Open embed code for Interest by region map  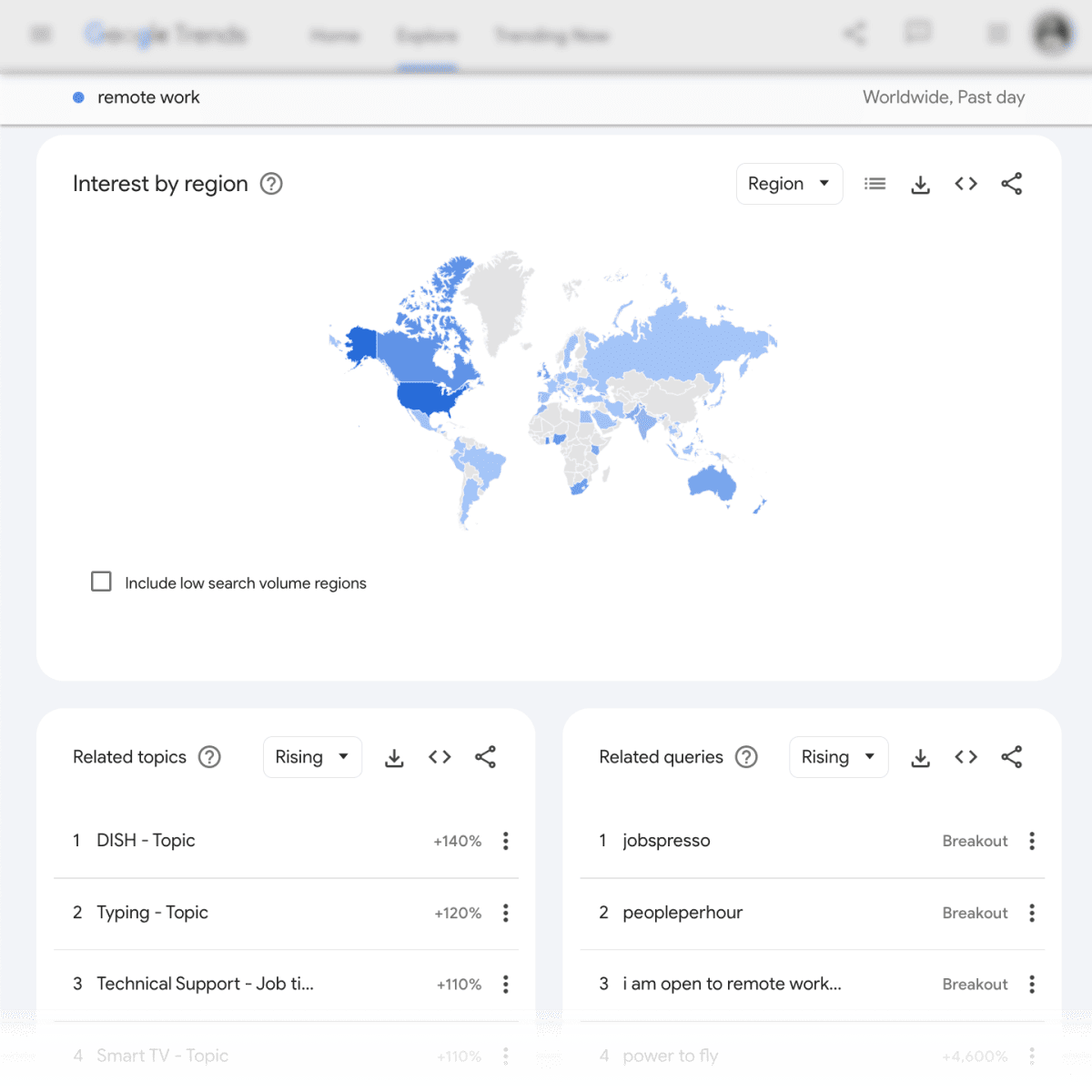point(966,184)
